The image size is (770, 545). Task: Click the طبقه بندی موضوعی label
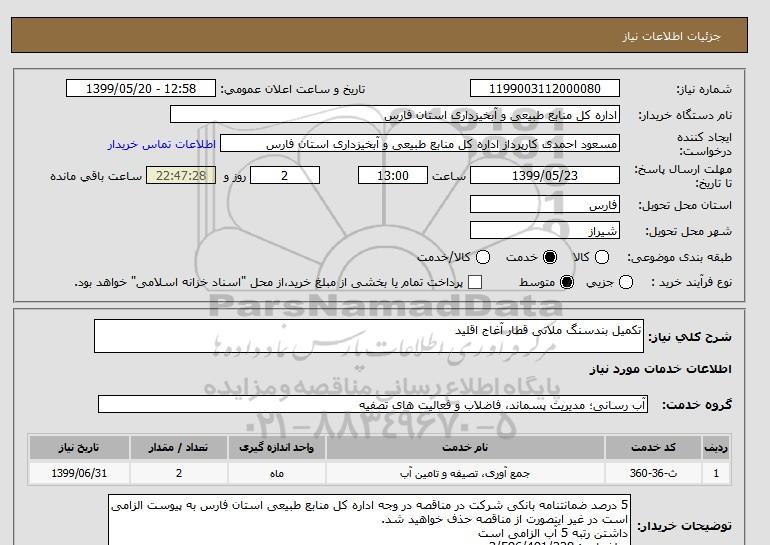tap(679, 257)
